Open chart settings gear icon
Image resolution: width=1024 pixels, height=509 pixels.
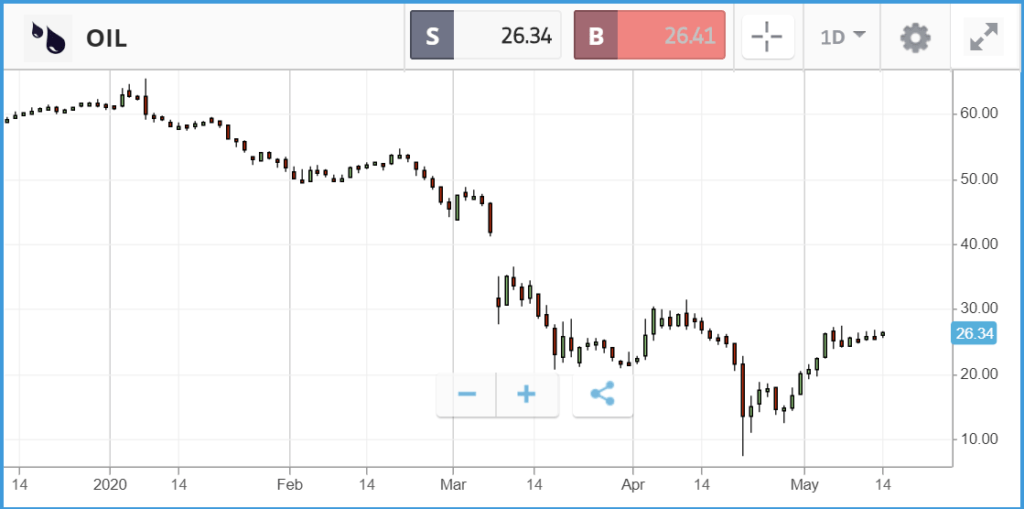point(915,38)
